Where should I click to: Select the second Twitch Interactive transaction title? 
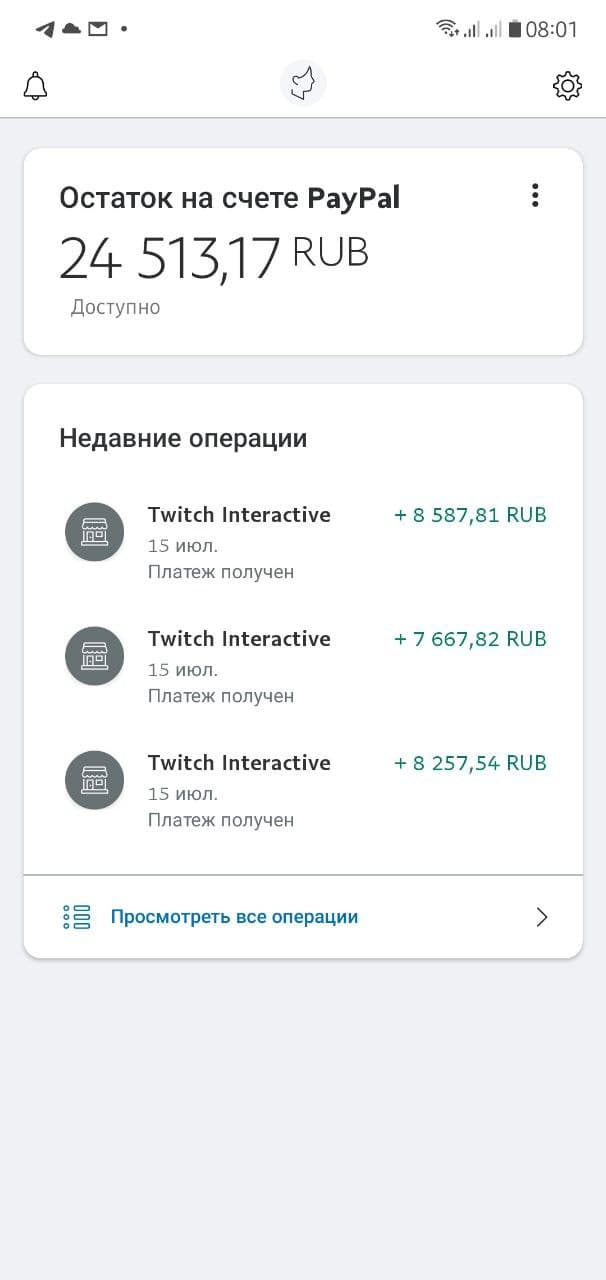[x=239, y=639]
